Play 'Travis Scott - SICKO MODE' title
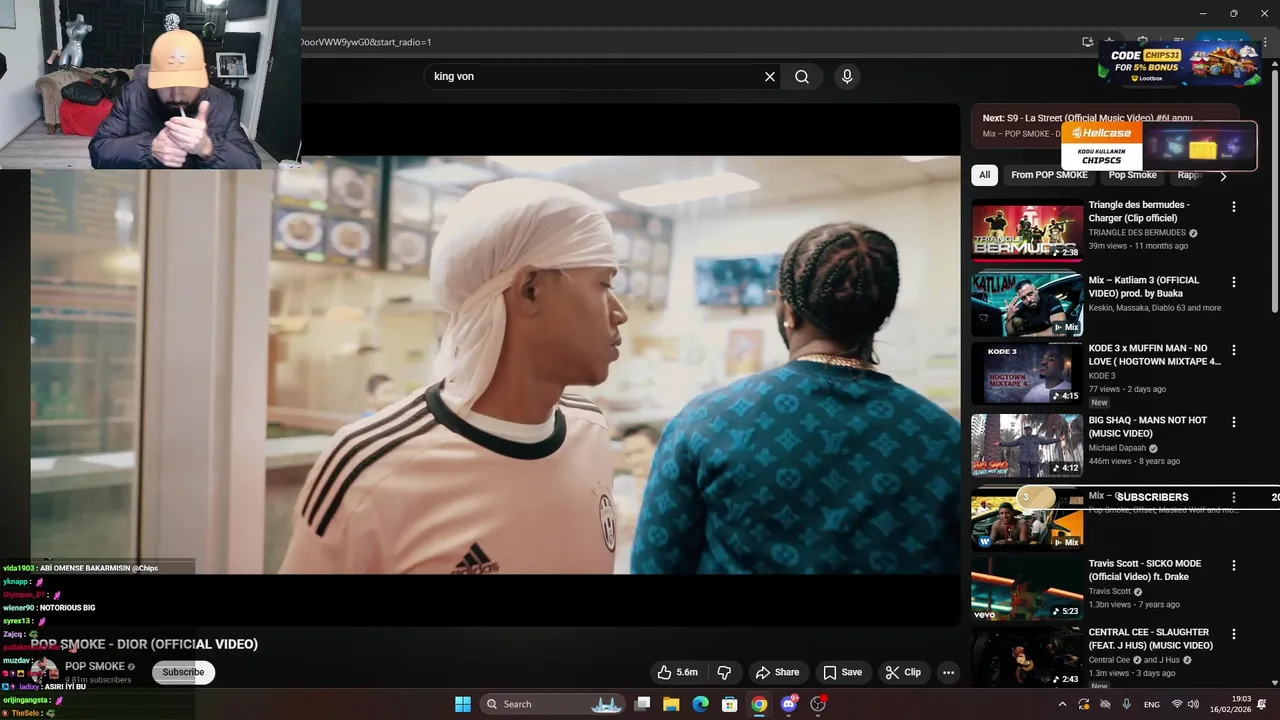The height and width of the screenshot is (720, 1280). 1145,570
